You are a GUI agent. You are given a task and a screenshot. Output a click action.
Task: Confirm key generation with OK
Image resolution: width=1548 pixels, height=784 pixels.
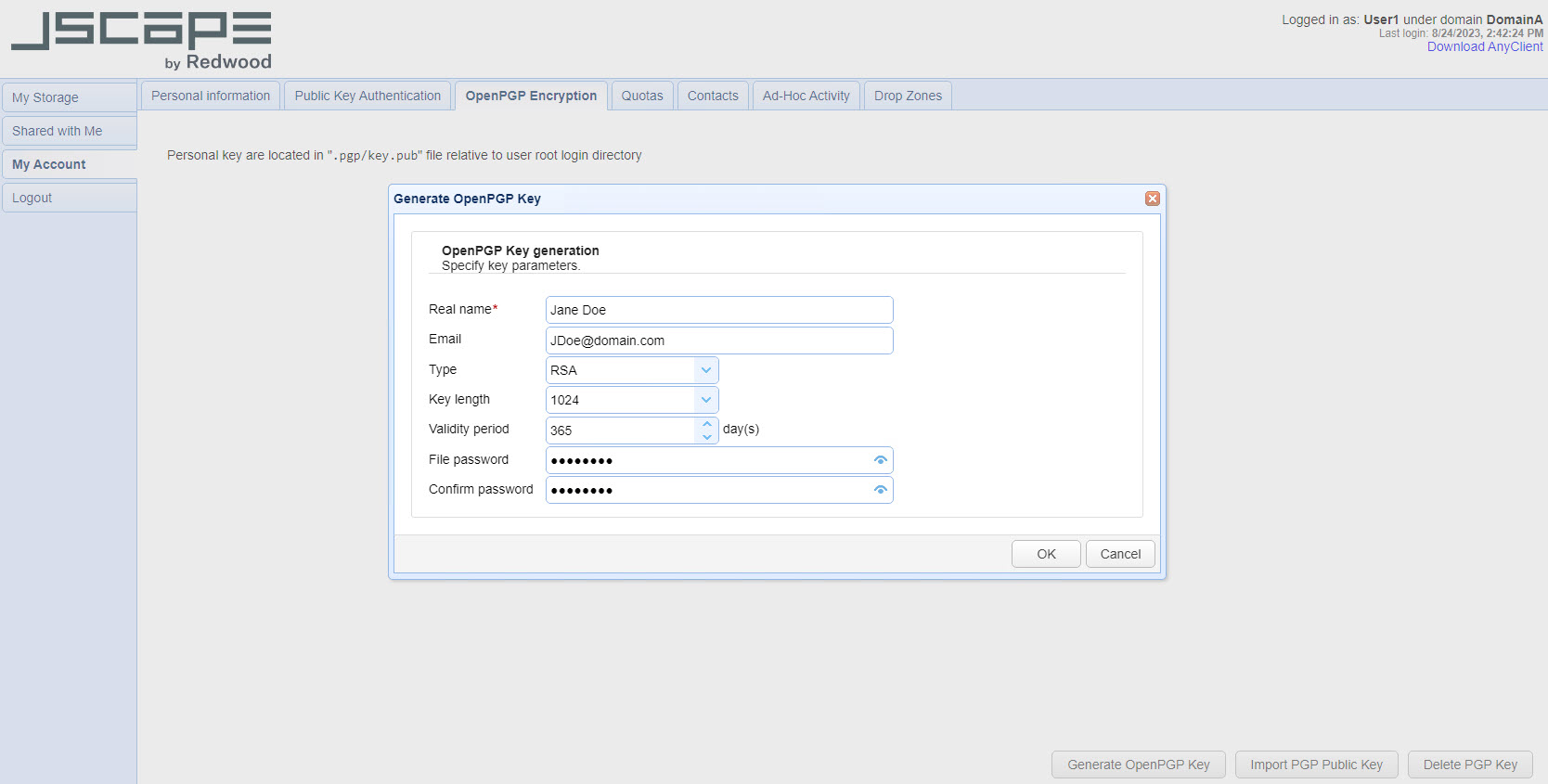pos(1046,554)
